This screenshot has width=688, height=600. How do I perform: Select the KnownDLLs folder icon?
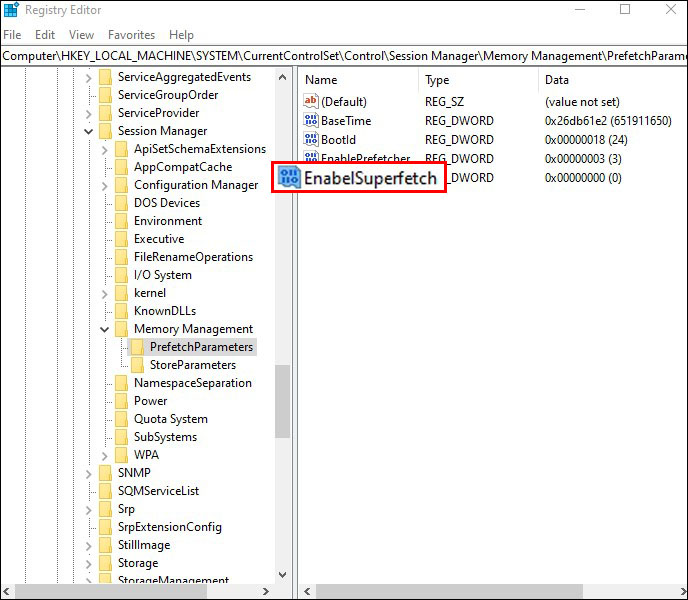pos(121,311)
